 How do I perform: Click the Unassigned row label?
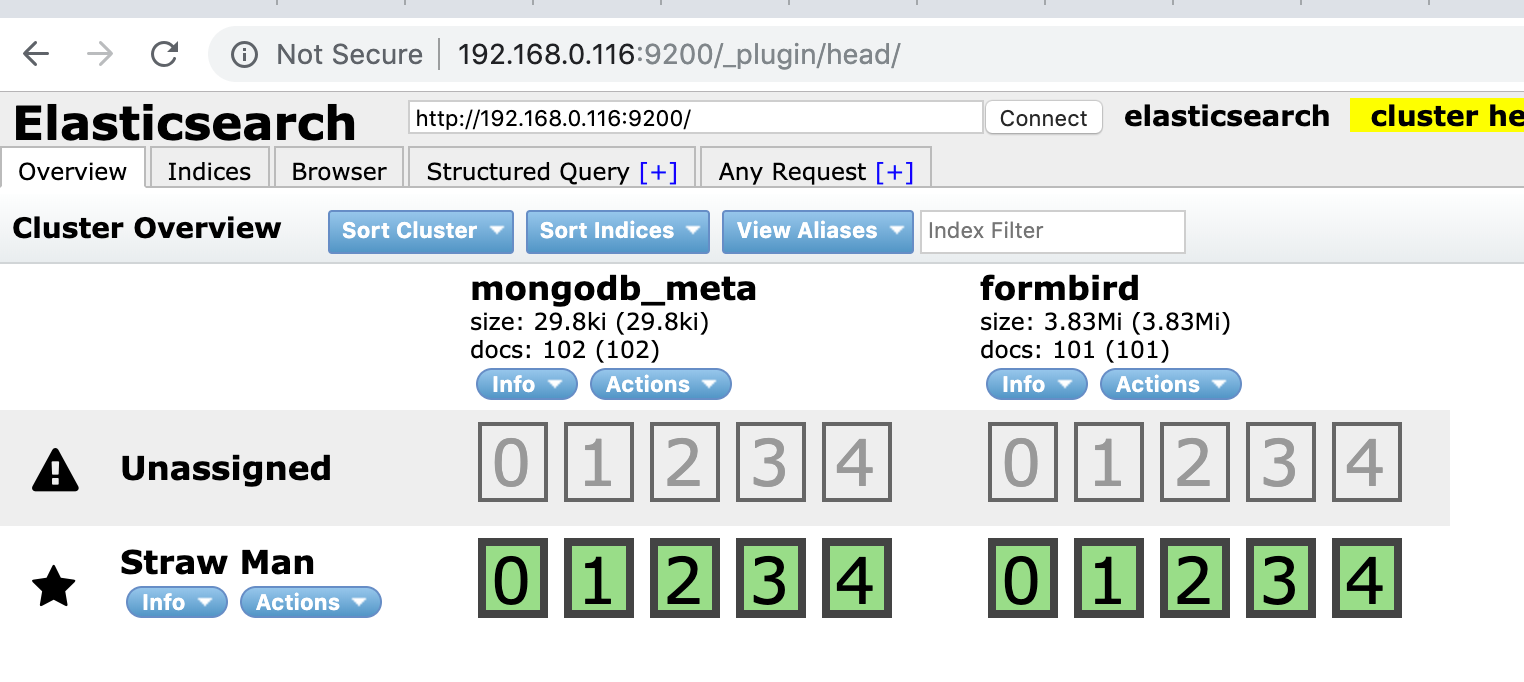click(x=225, y=468)
